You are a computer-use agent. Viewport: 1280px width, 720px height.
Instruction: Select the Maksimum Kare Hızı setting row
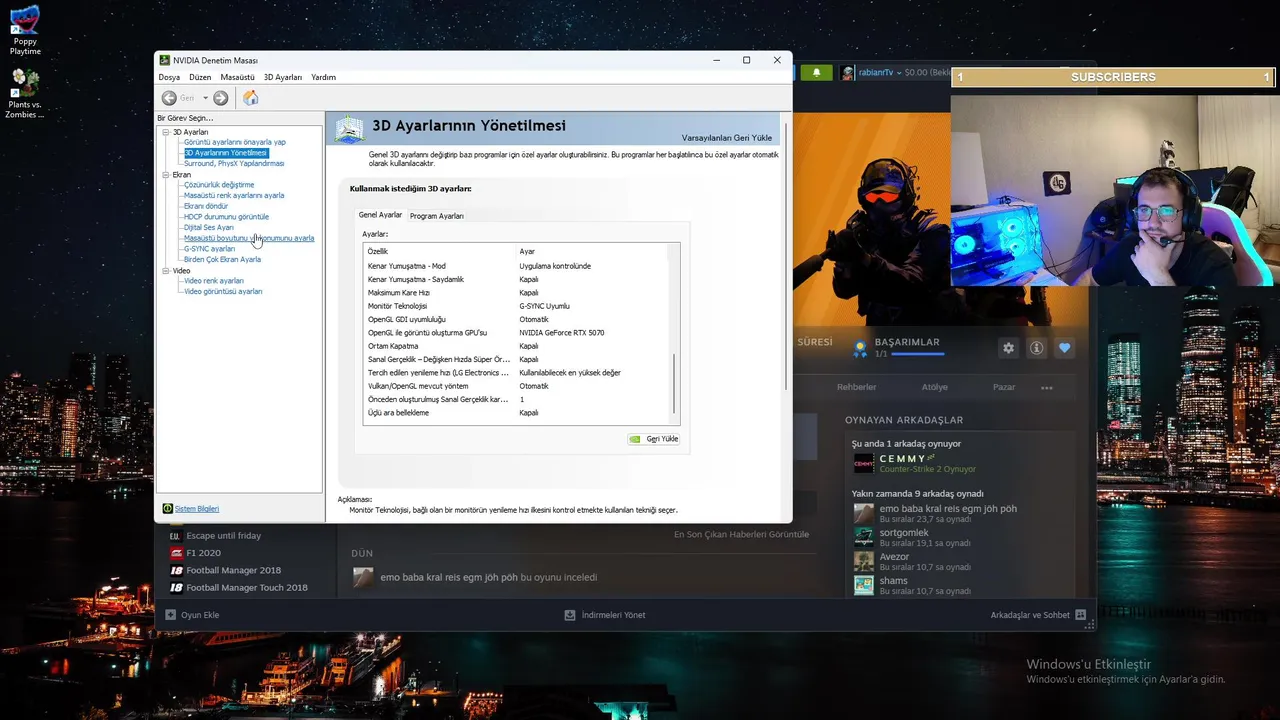517,293
